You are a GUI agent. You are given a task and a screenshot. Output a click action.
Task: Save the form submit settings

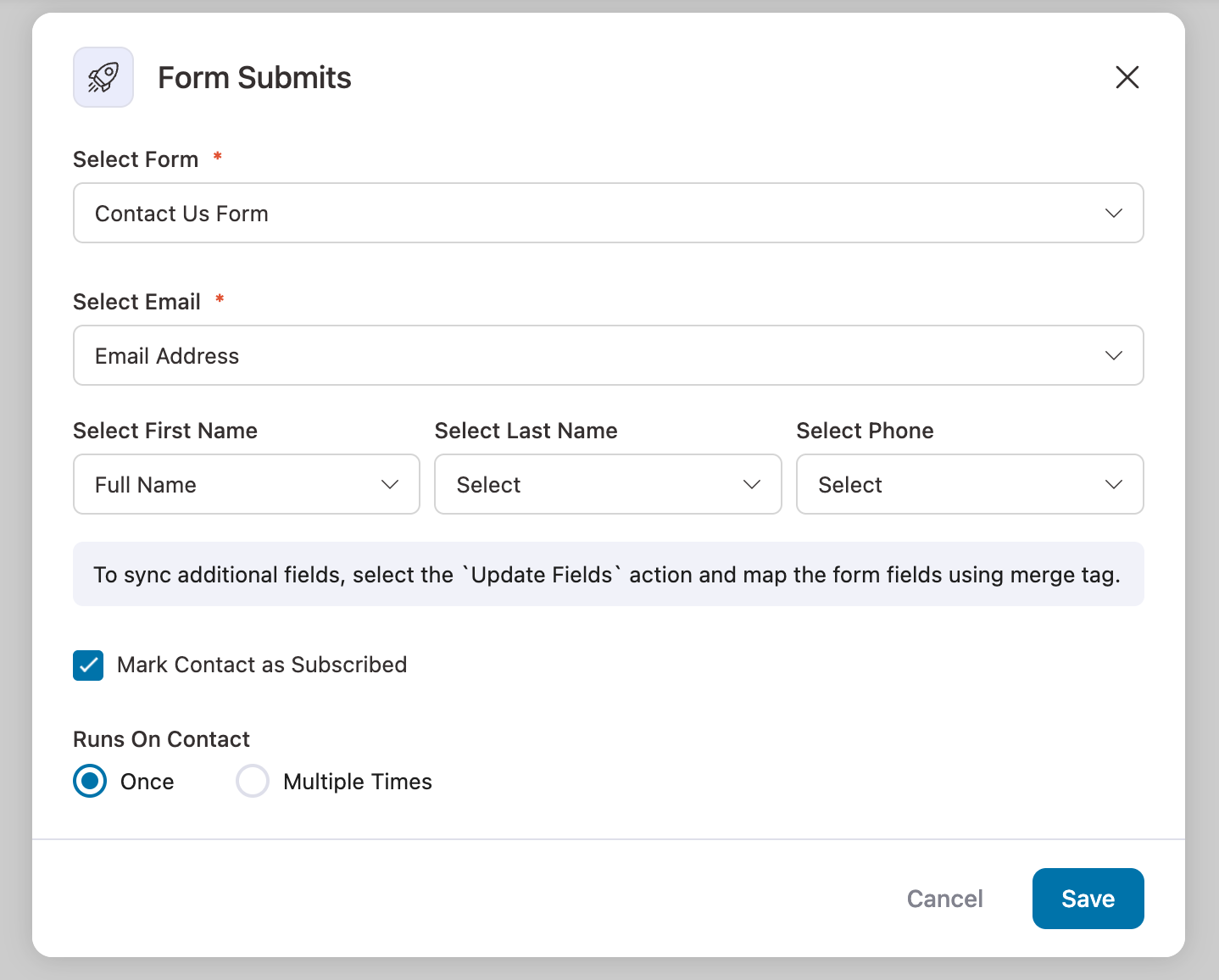pos(1088,899)
